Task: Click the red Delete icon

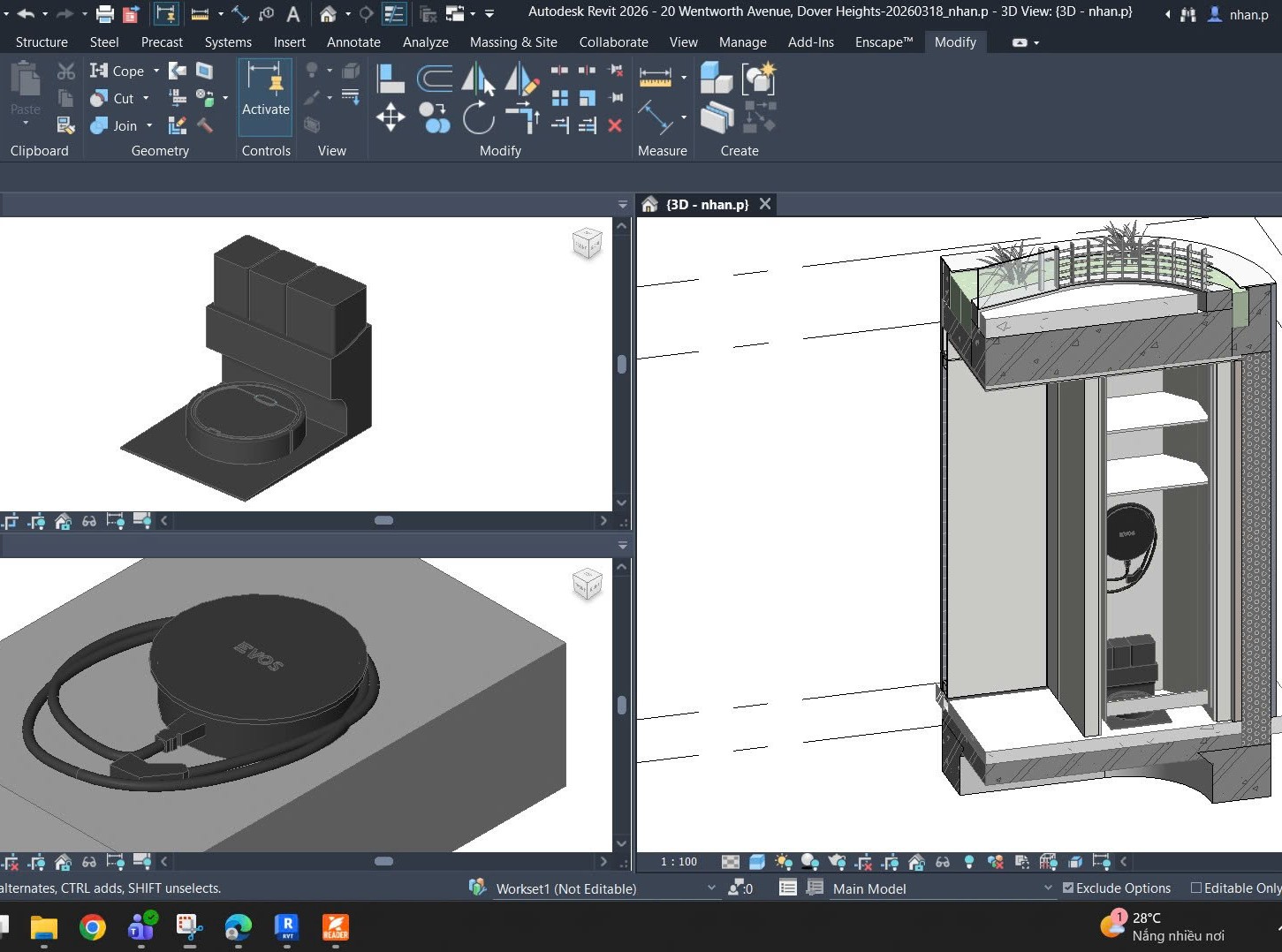Action: [615, 125]
